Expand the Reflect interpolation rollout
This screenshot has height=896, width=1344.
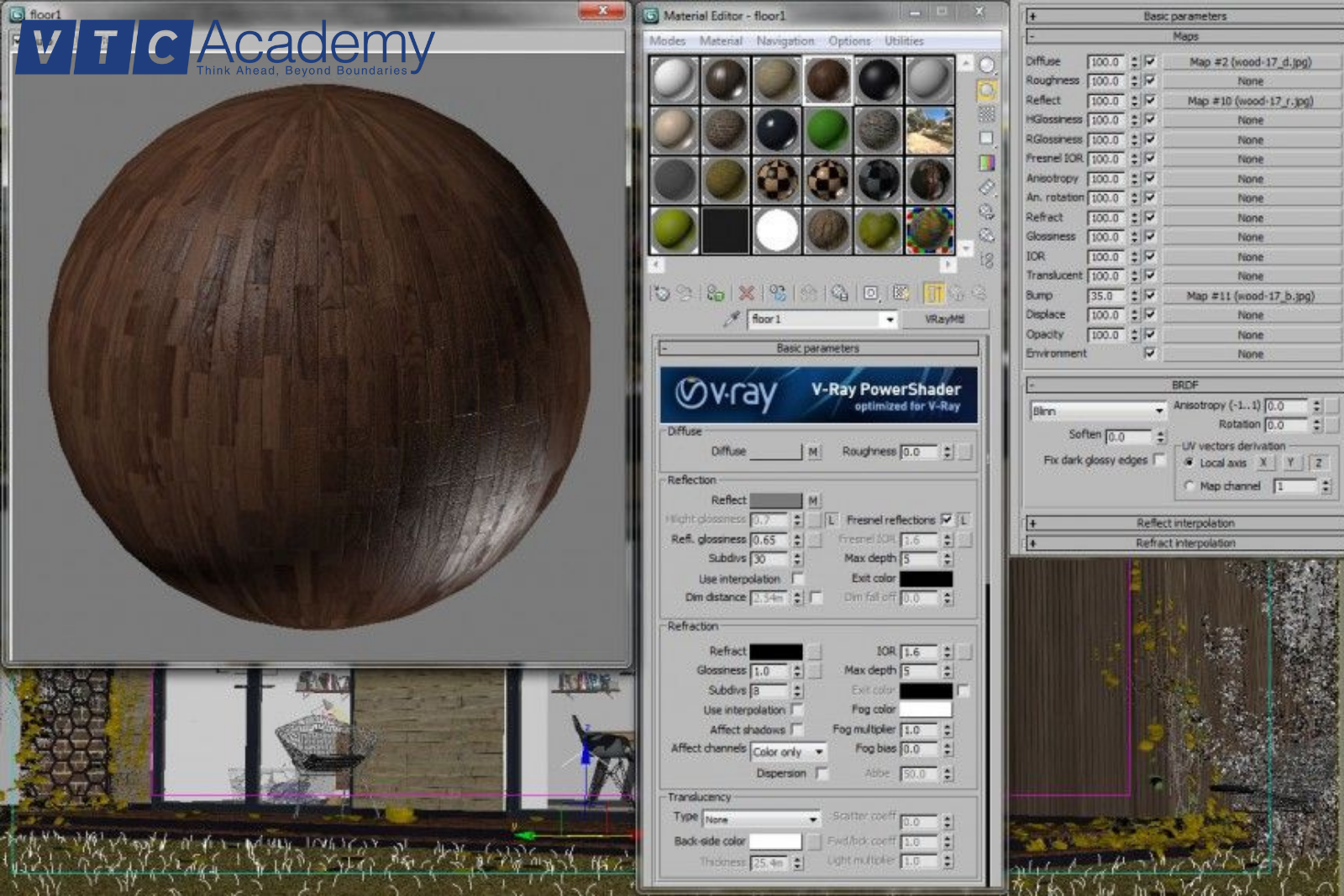click(x=1184, y=523)
